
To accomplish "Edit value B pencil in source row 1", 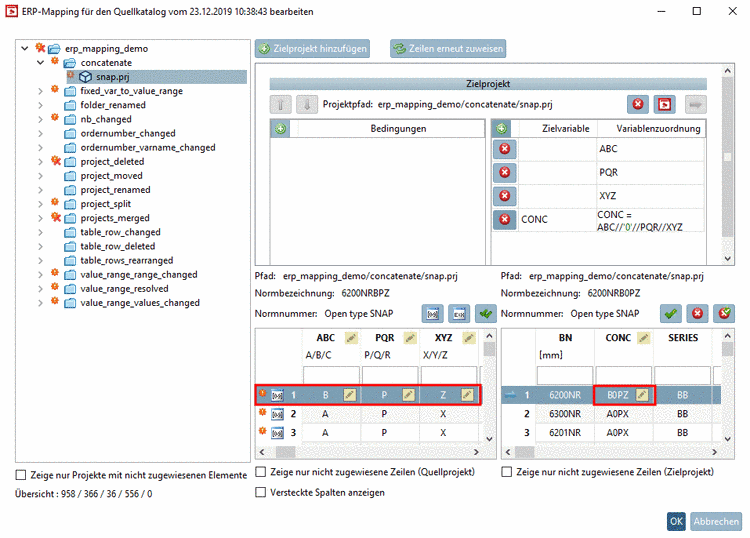I will click(350, 395).
